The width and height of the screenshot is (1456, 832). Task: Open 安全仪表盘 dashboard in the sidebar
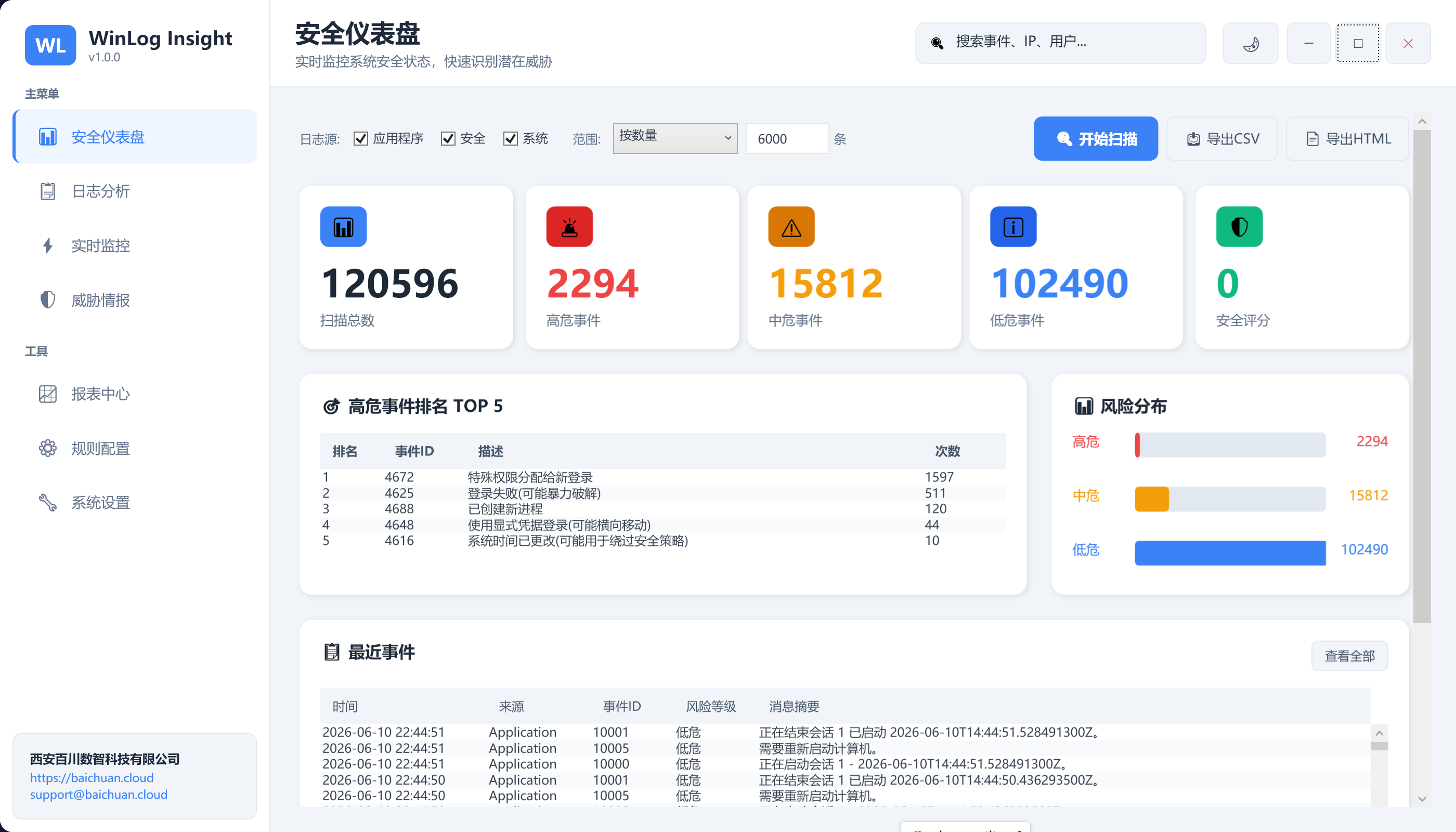(x=135, y=137)
